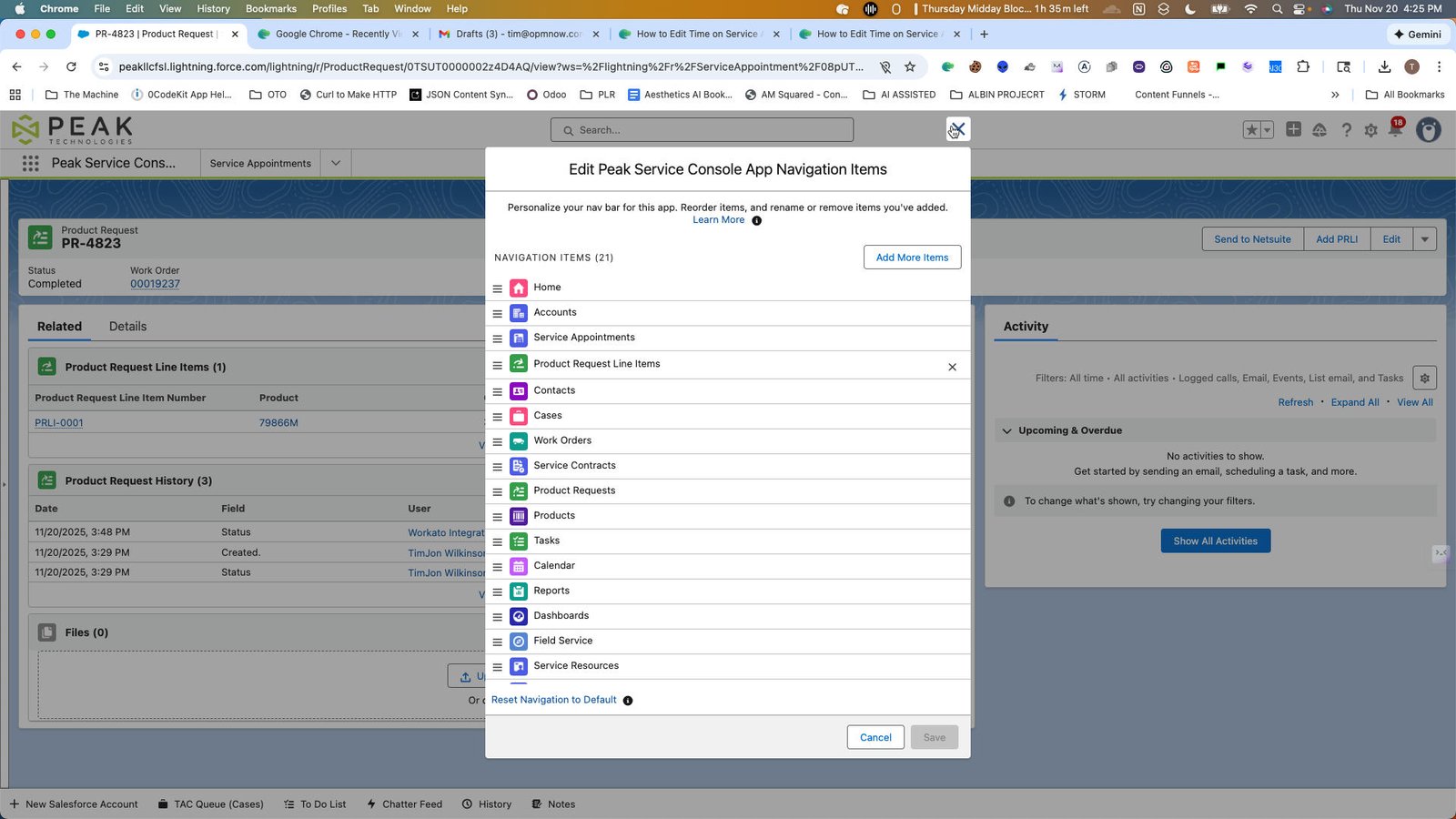Open Salesforce setup gear menu

pyautogui.click(x=1370, y=130)
